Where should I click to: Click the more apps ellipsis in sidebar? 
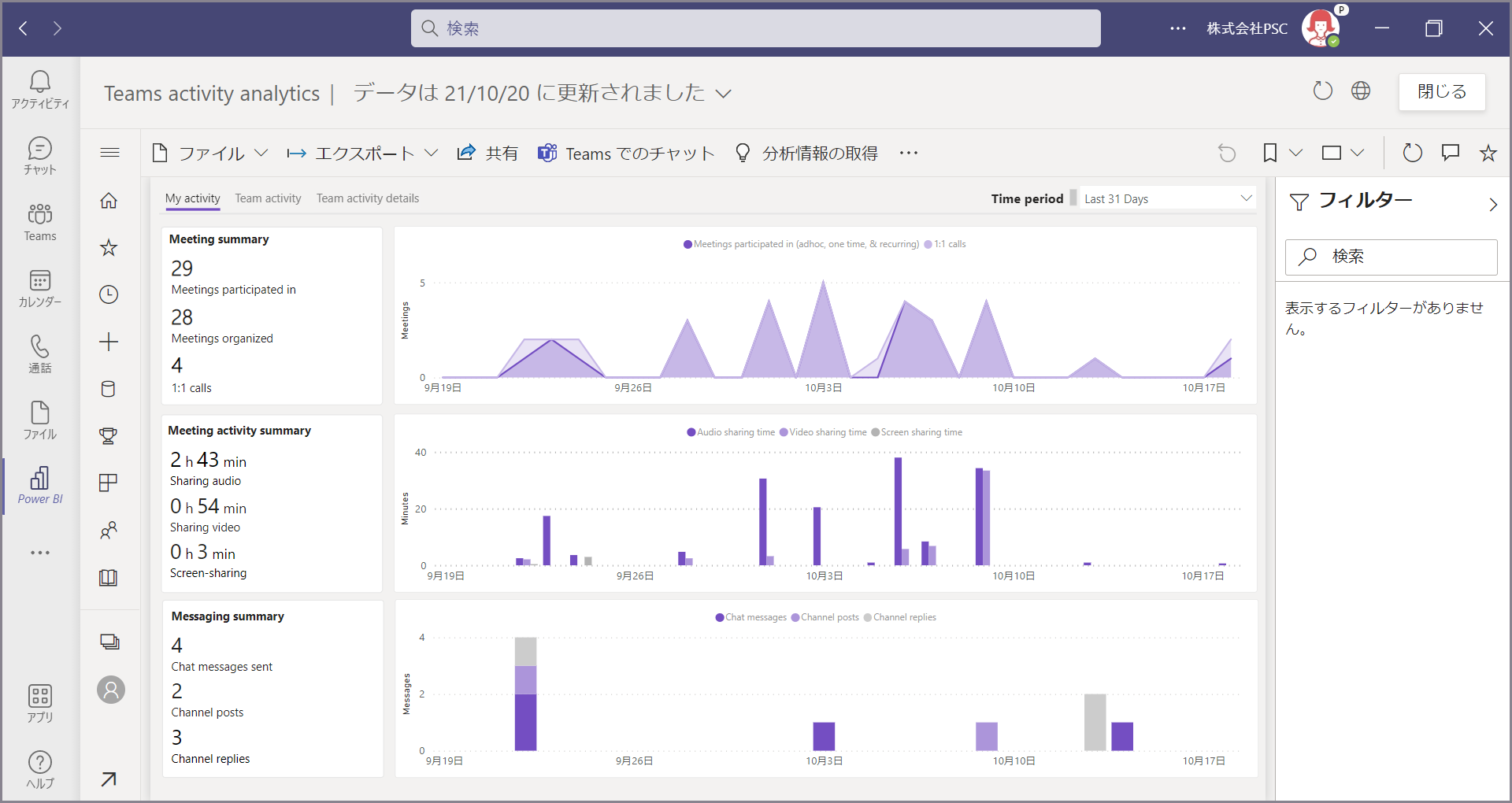tap(40, 553)
